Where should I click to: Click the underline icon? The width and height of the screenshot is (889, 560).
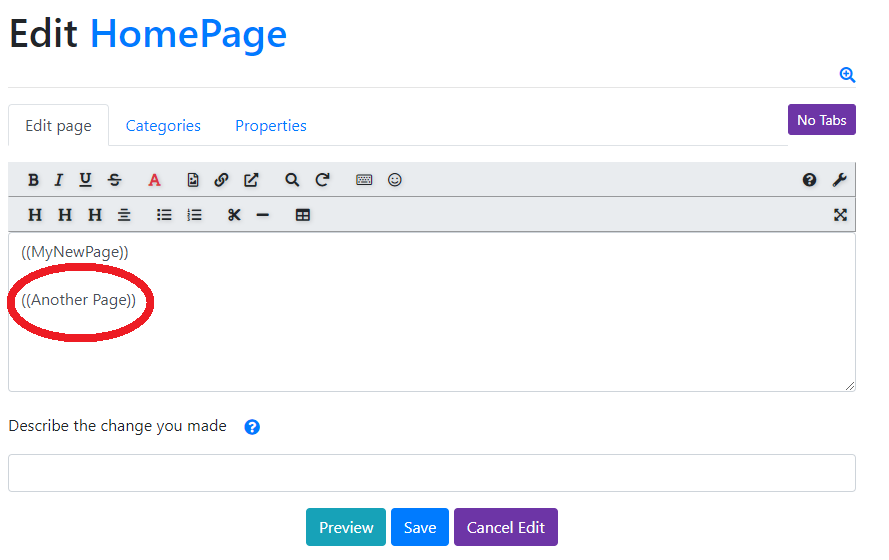pos(86,180)
